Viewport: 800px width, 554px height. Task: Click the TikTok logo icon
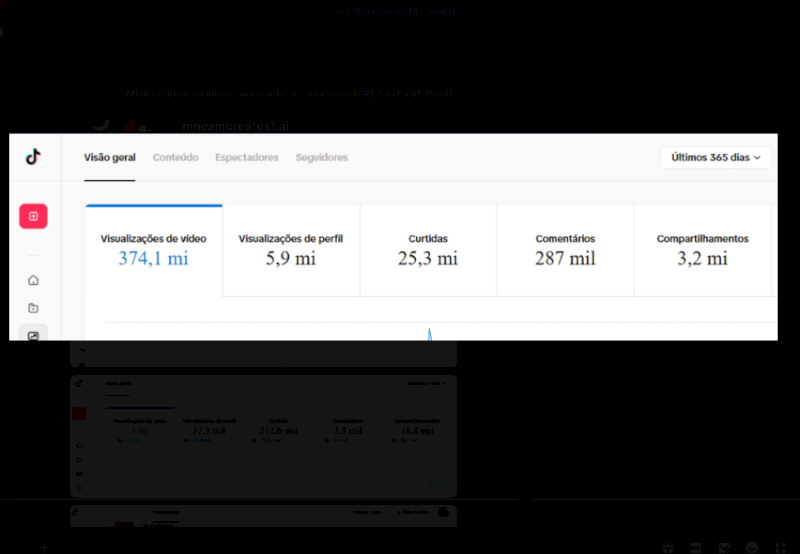33,157
